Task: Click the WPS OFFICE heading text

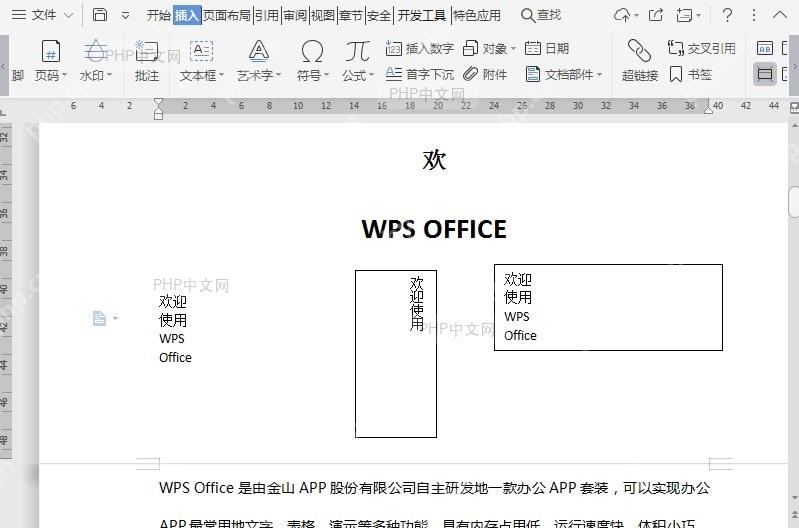Action: coord(434,229)
